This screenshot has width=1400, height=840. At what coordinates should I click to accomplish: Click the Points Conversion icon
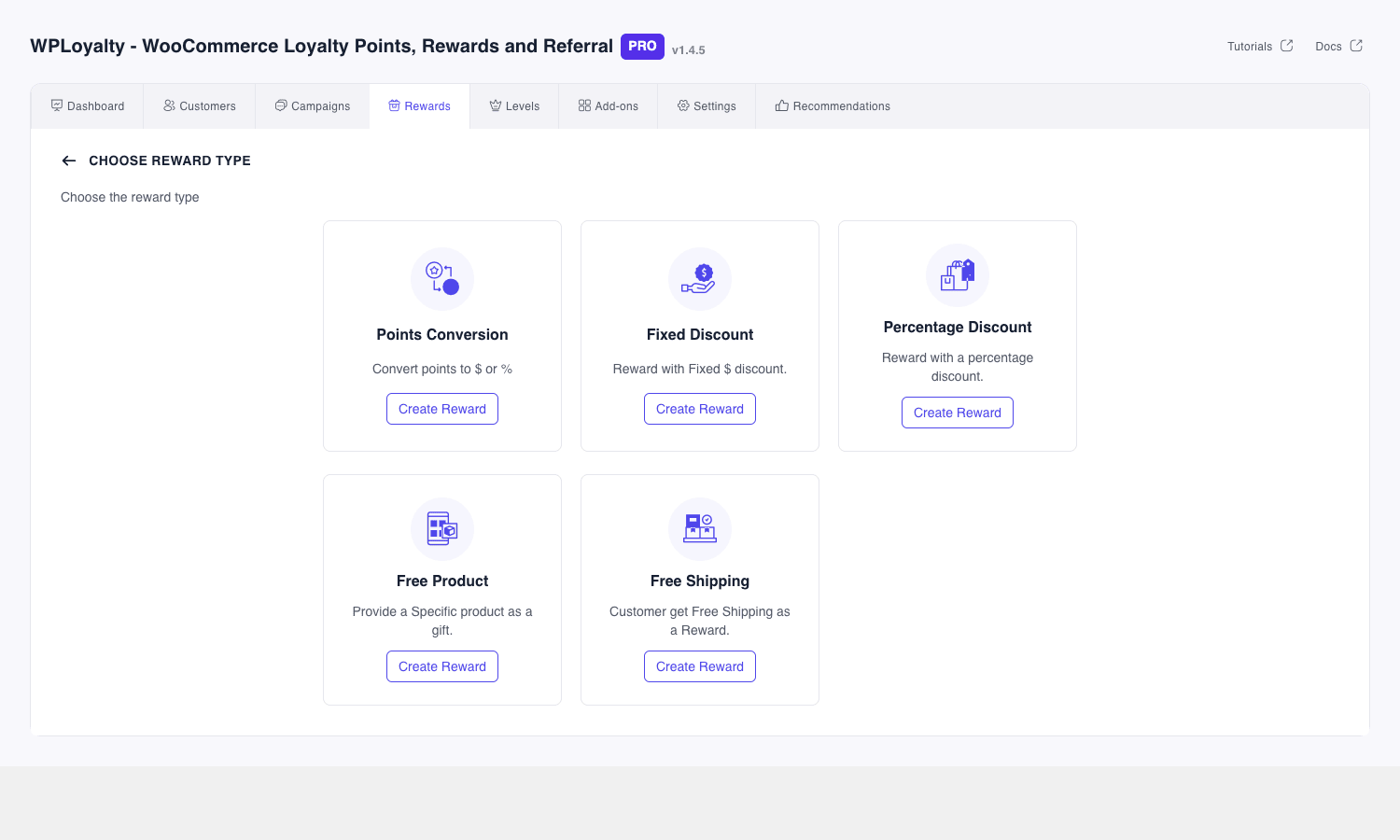click(442, 279)
